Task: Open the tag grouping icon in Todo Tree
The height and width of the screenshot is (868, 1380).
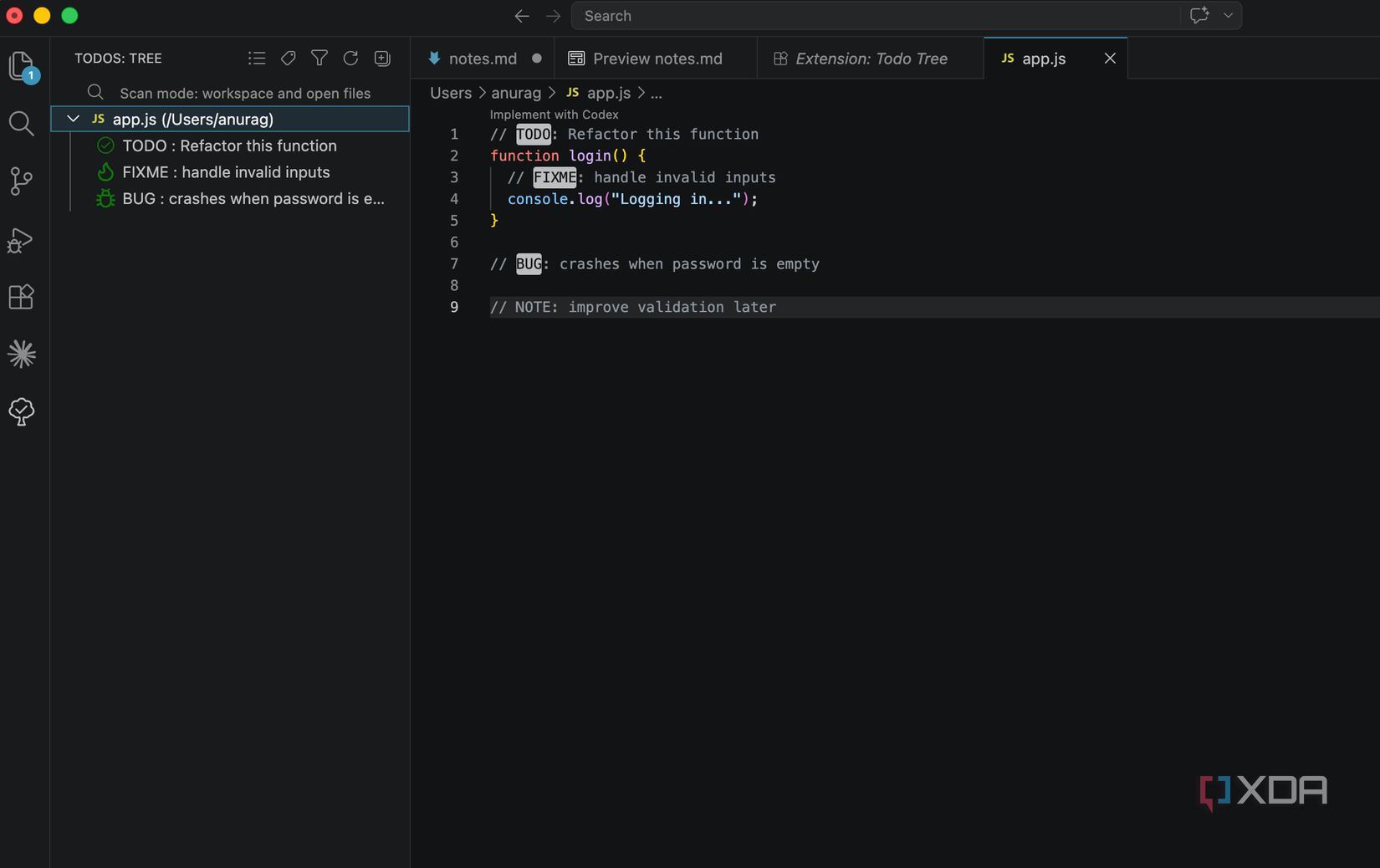Action: 288,58
